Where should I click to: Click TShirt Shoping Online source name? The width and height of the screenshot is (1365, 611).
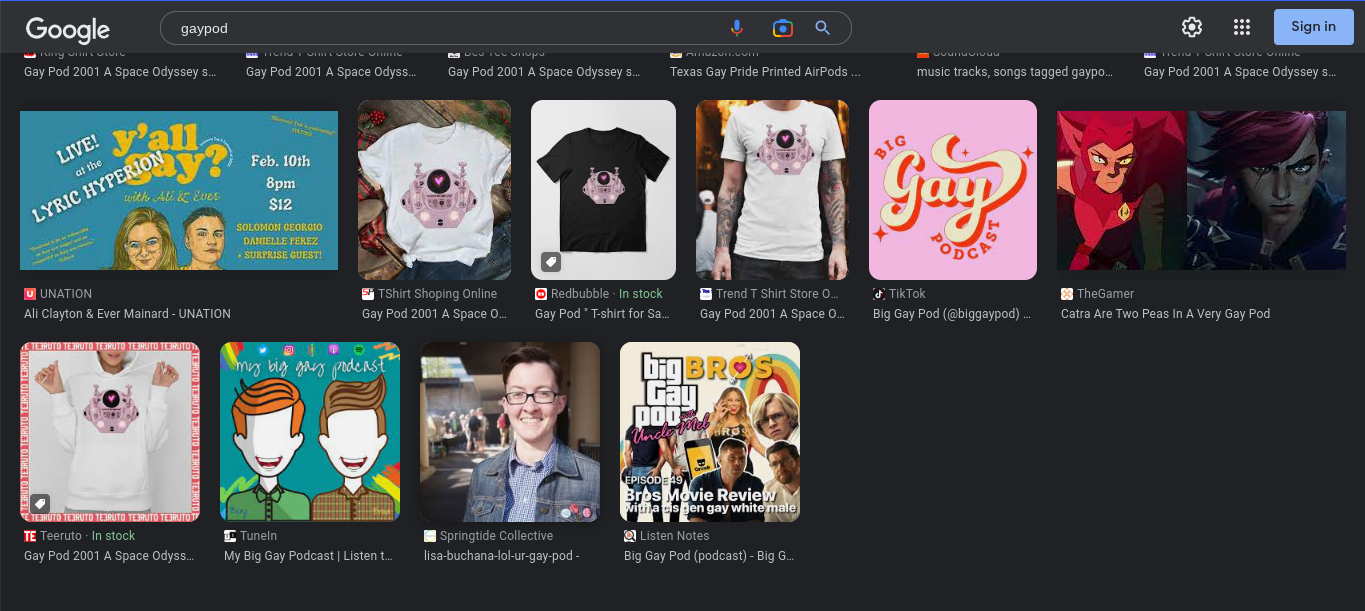click(x=437, y=294)
